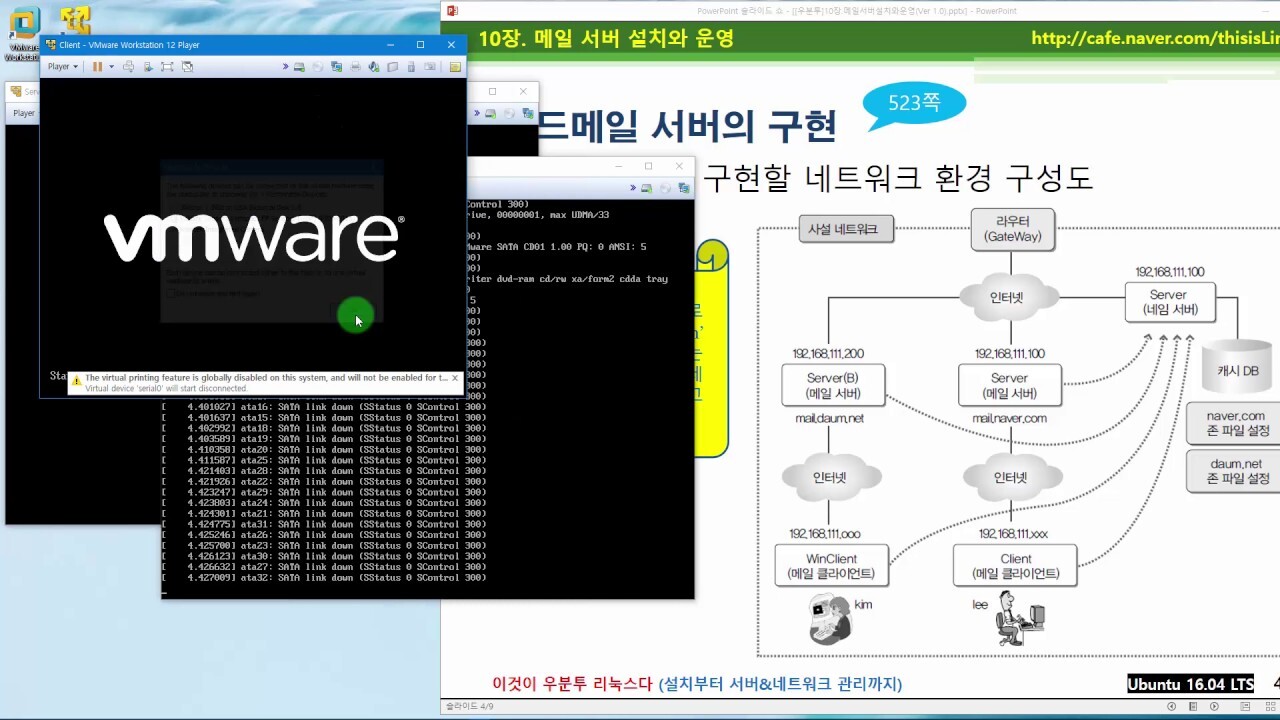The image size is (1280, 720).
Task: Pause the Client virtual machine
Action: tap(97, 66)
